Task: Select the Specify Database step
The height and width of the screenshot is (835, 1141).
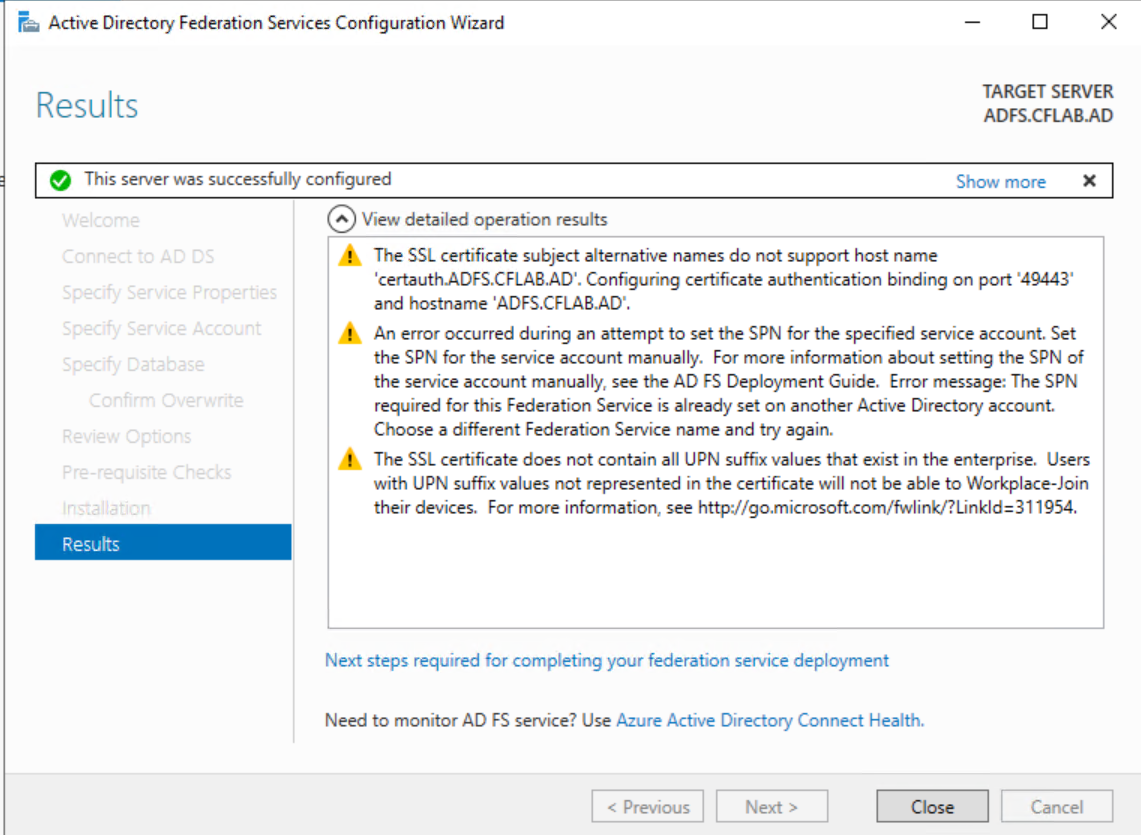Action: (133, 364)
